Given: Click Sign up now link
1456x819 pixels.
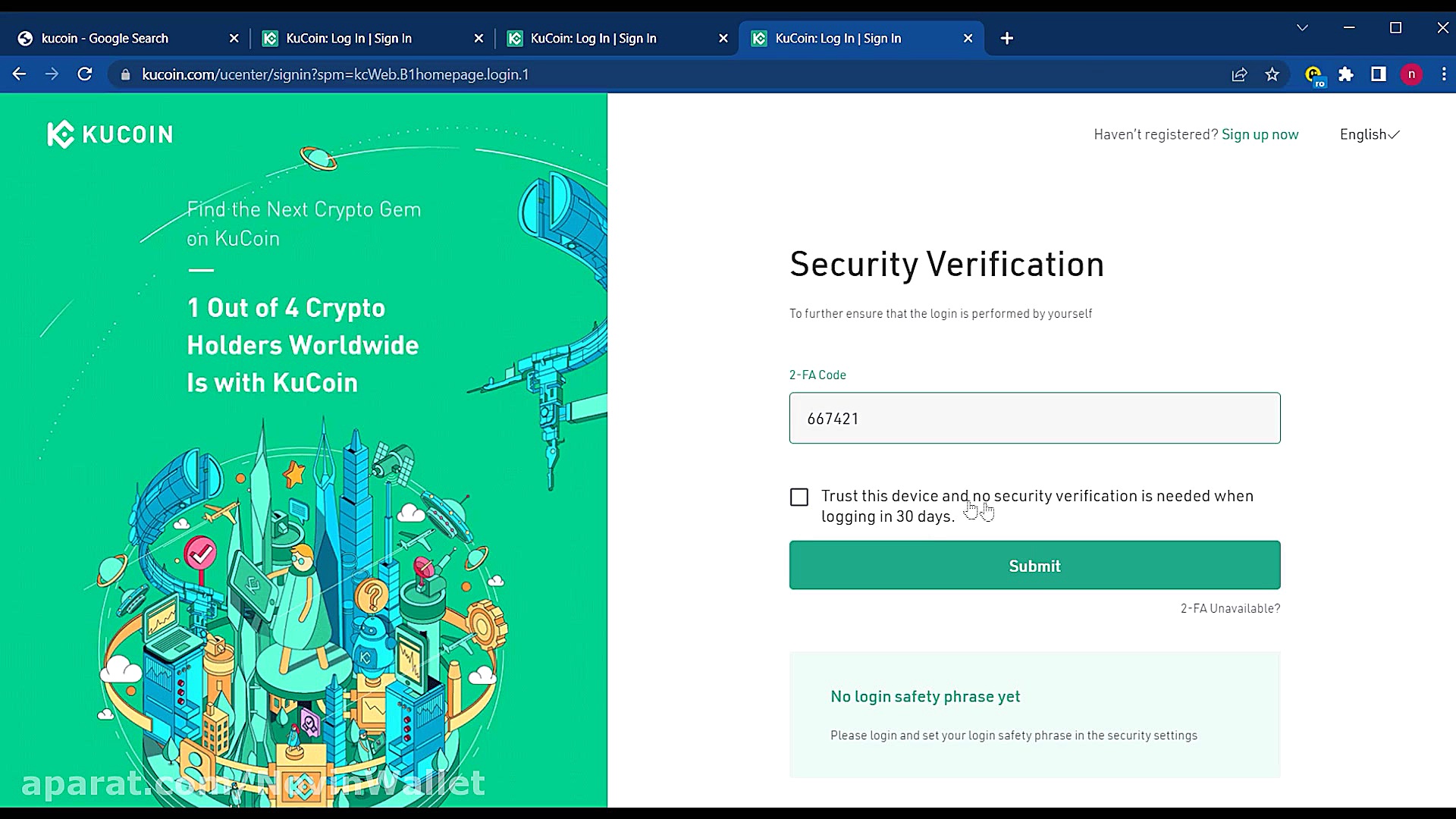Looking at the screenshot, I should 1260,134.
